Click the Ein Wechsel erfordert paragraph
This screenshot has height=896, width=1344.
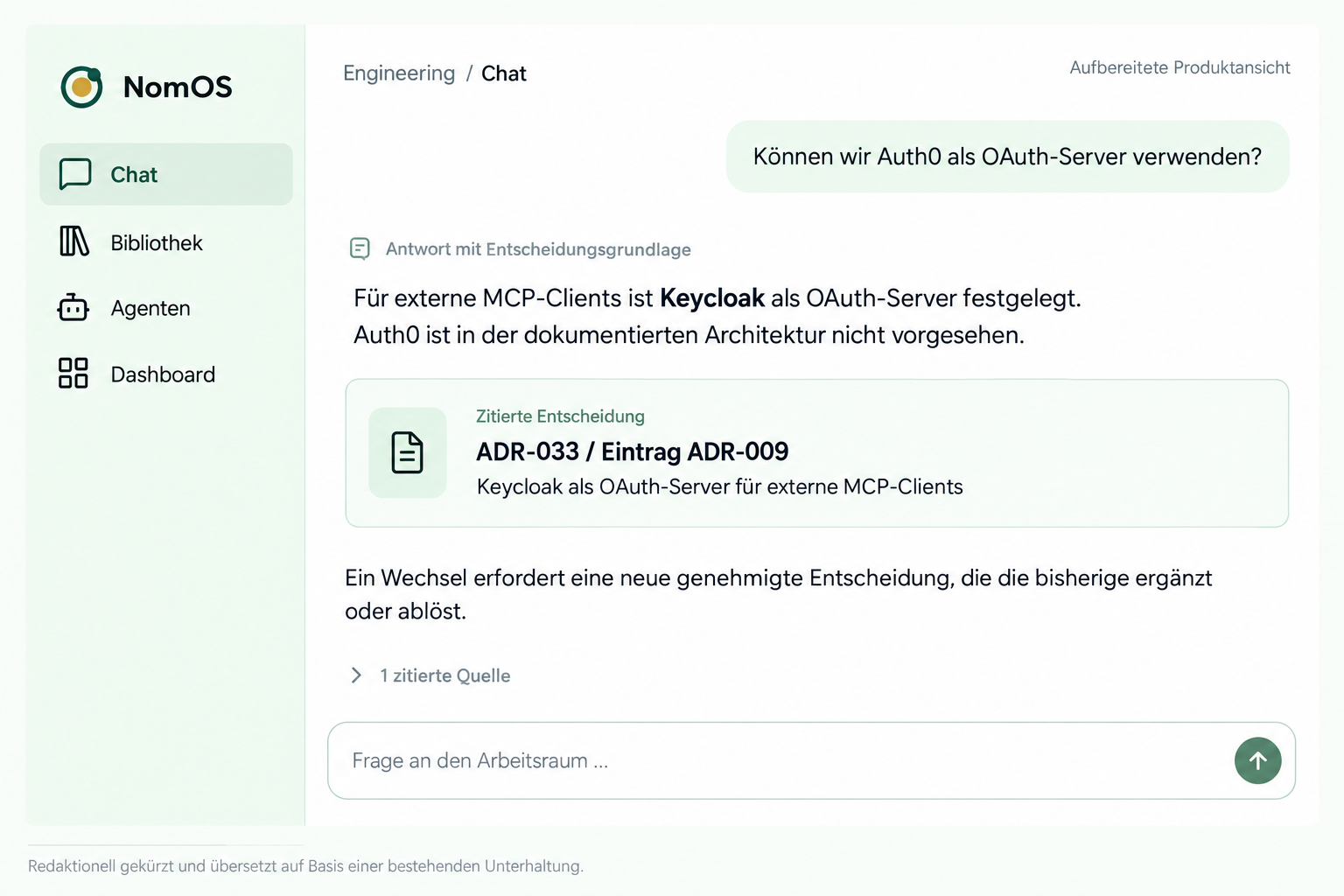click(779, 594)
